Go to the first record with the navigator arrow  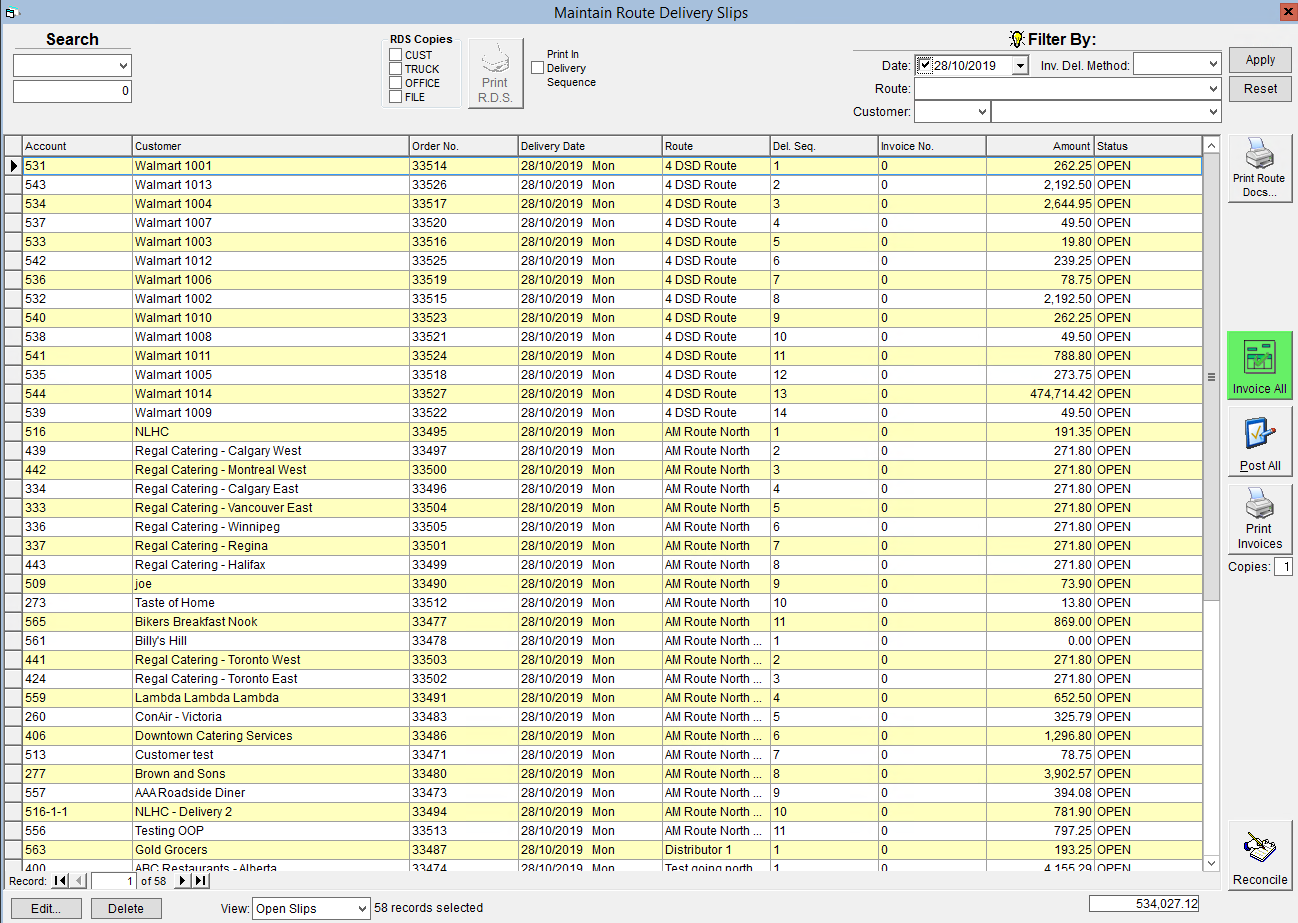(x=59, y=881)
